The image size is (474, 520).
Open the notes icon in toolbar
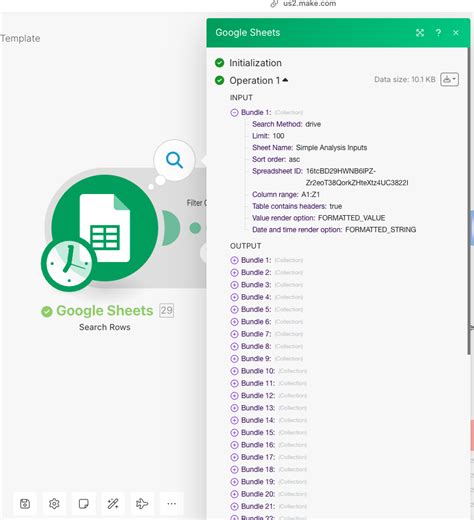pyautogui.click(x=84, y=504)
